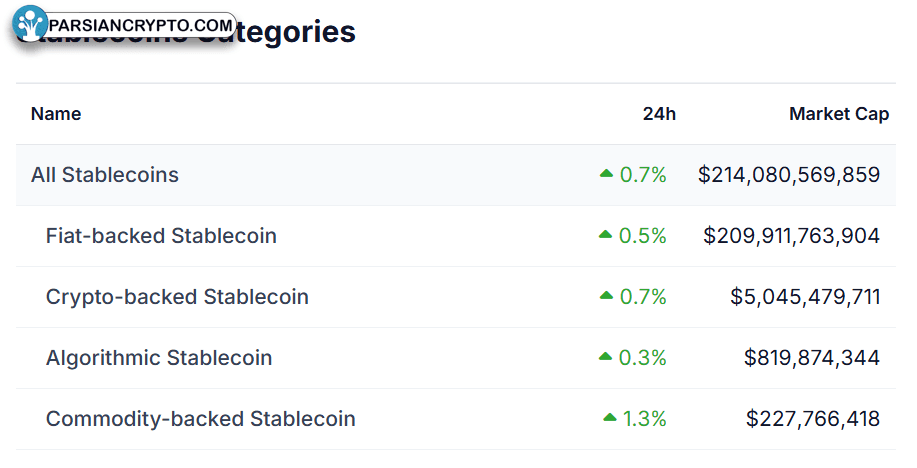Open the Crypto-backed Stablecoin category
The image size is (917, 468).
[x=177, y=296]
